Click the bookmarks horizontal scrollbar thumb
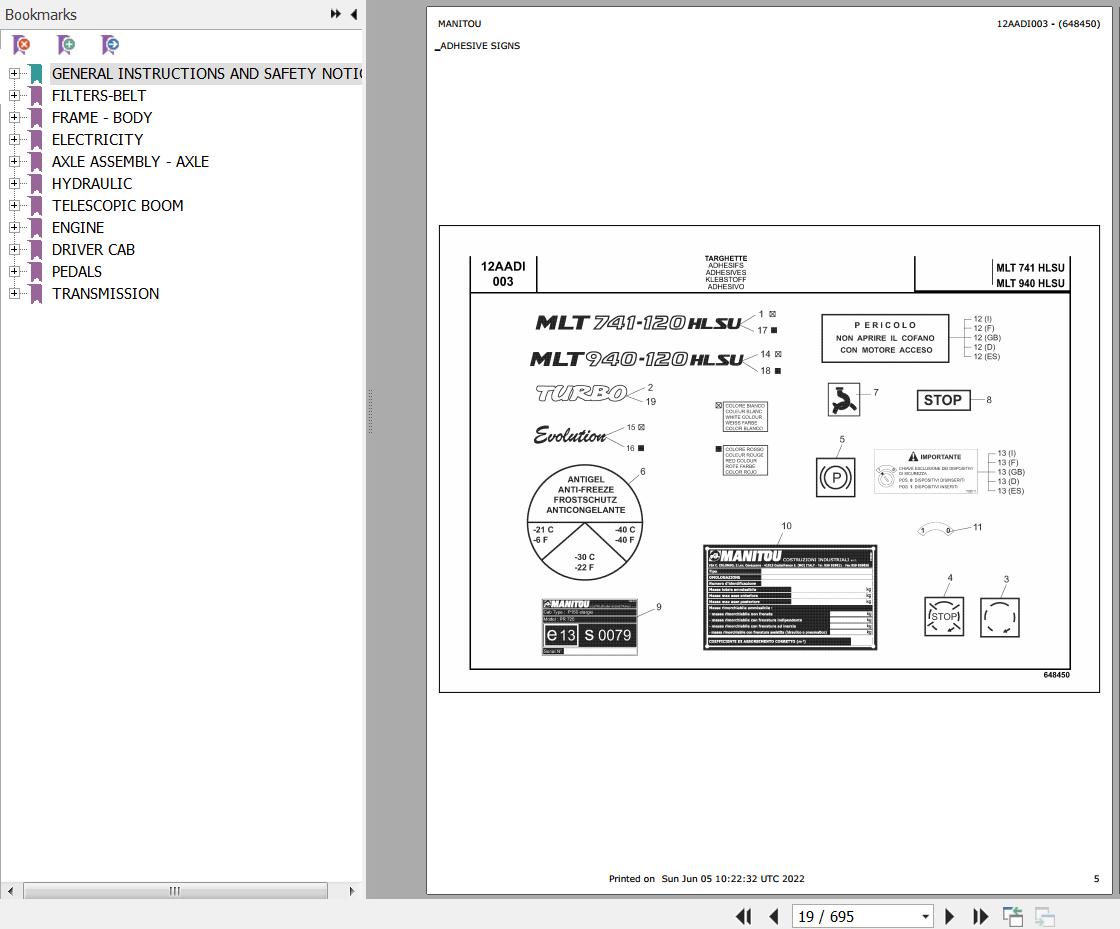1120x929 pixels. (x=175, y=890)
